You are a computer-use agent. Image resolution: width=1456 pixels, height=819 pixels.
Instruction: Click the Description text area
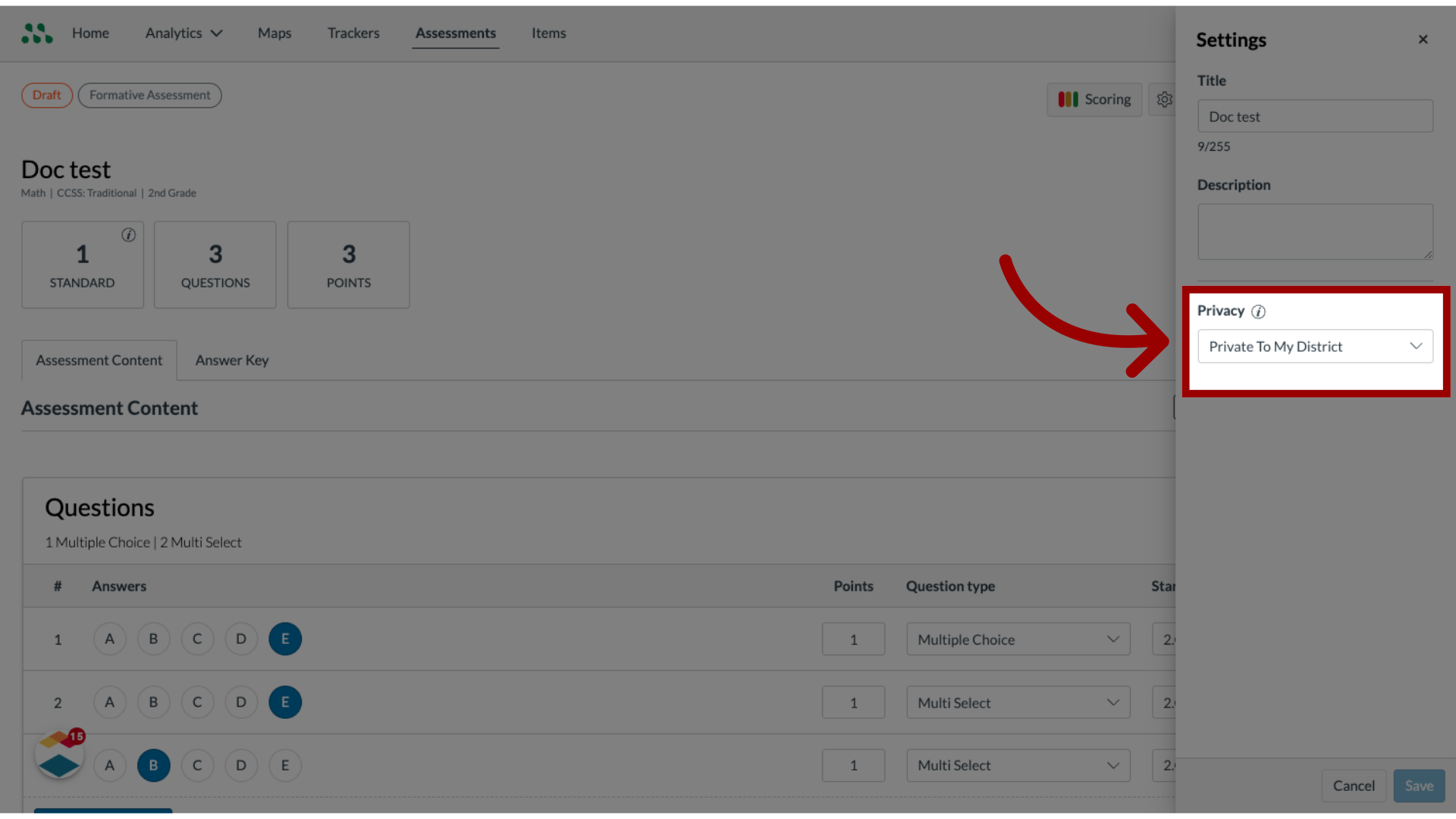[x=1315, y=232]
